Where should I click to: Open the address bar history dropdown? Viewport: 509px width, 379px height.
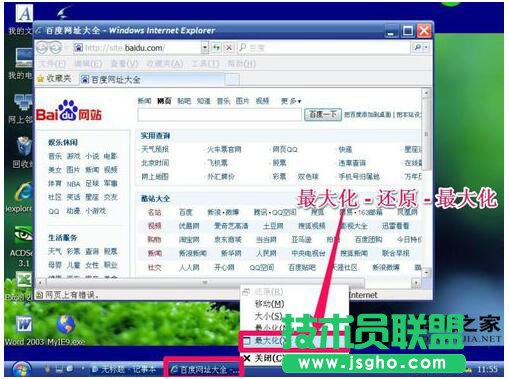pos(205,48)
